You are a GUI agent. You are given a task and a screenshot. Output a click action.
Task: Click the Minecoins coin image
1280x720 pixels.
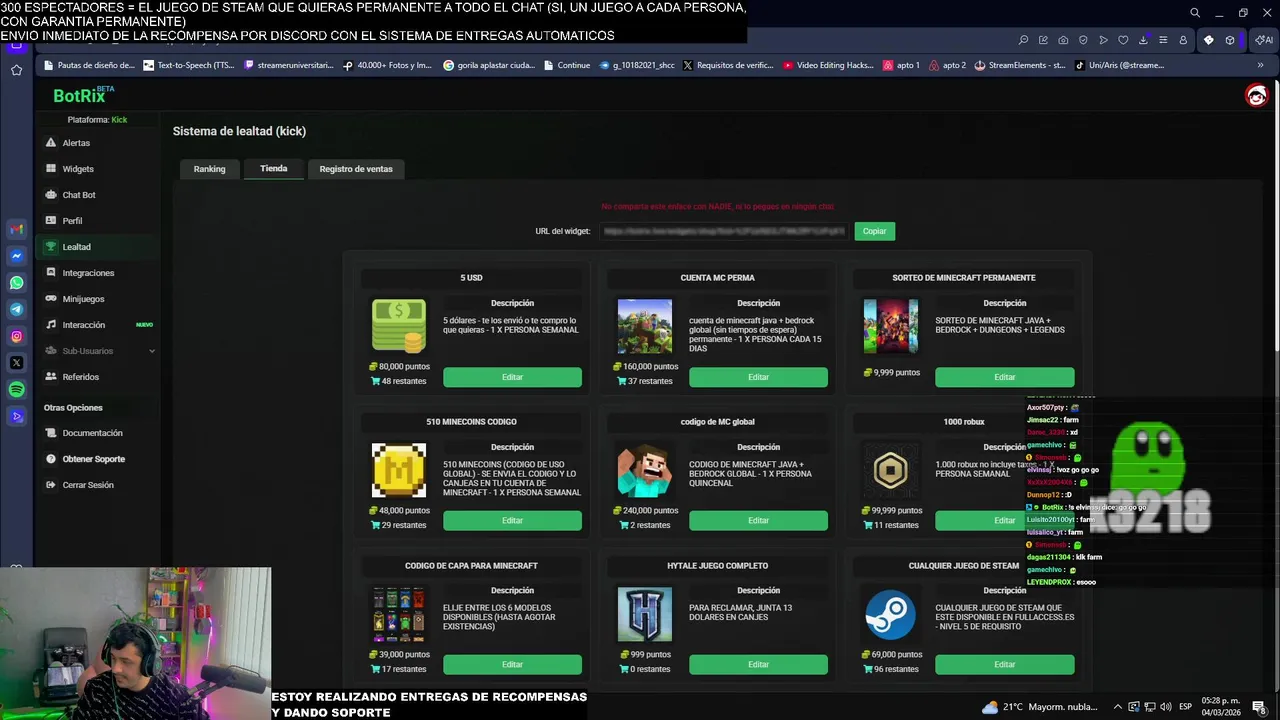click(398, 470)
